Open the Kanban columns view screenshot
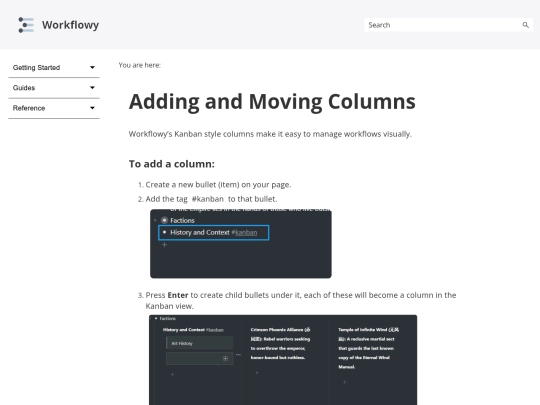The width and height of the screenshot is (540, 405). [283, 360]
